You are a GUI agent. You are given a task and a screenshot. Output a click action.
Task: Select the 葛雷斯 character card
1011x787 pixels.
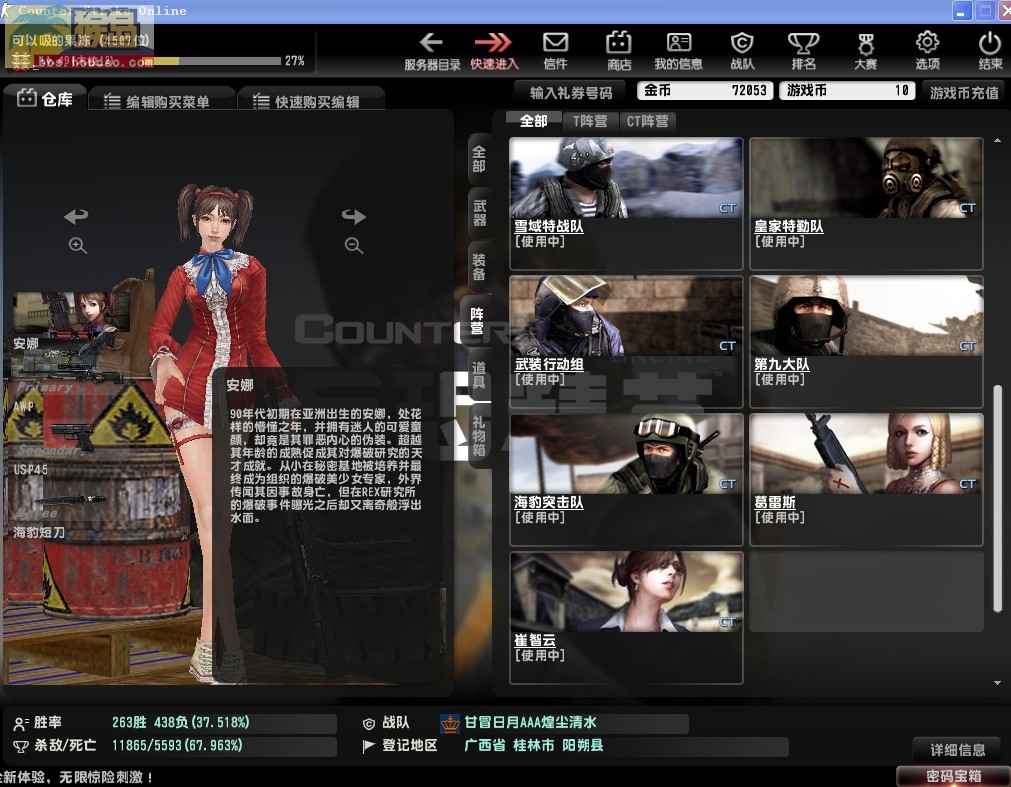[866, 480]
